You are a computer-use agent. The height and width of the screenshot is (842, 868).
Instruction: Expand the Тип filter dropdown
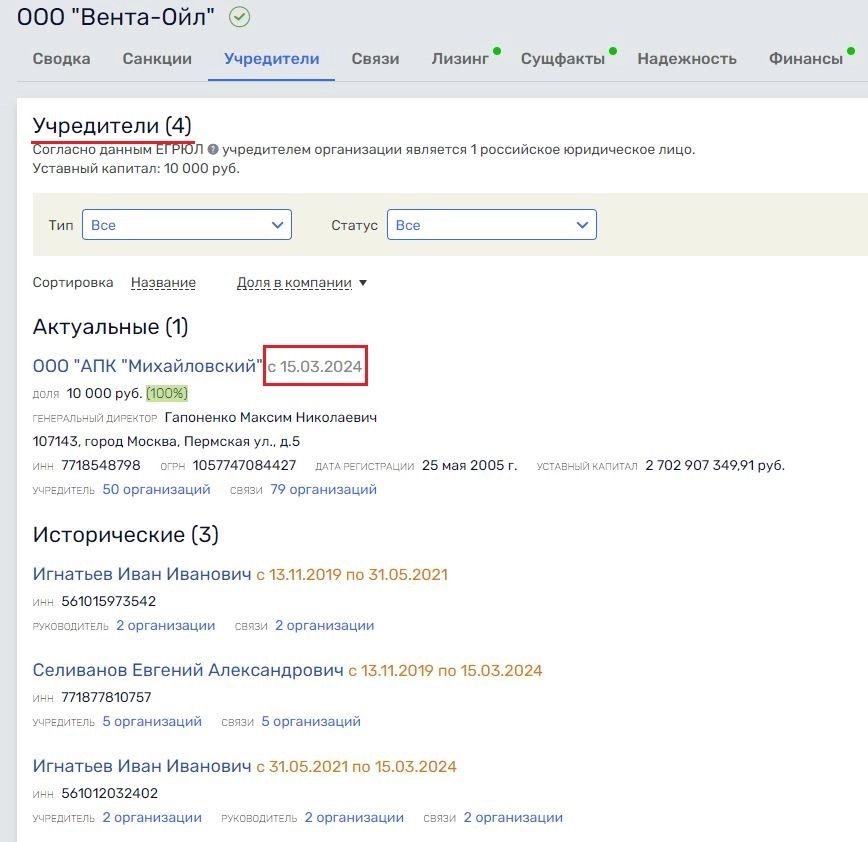187,225
